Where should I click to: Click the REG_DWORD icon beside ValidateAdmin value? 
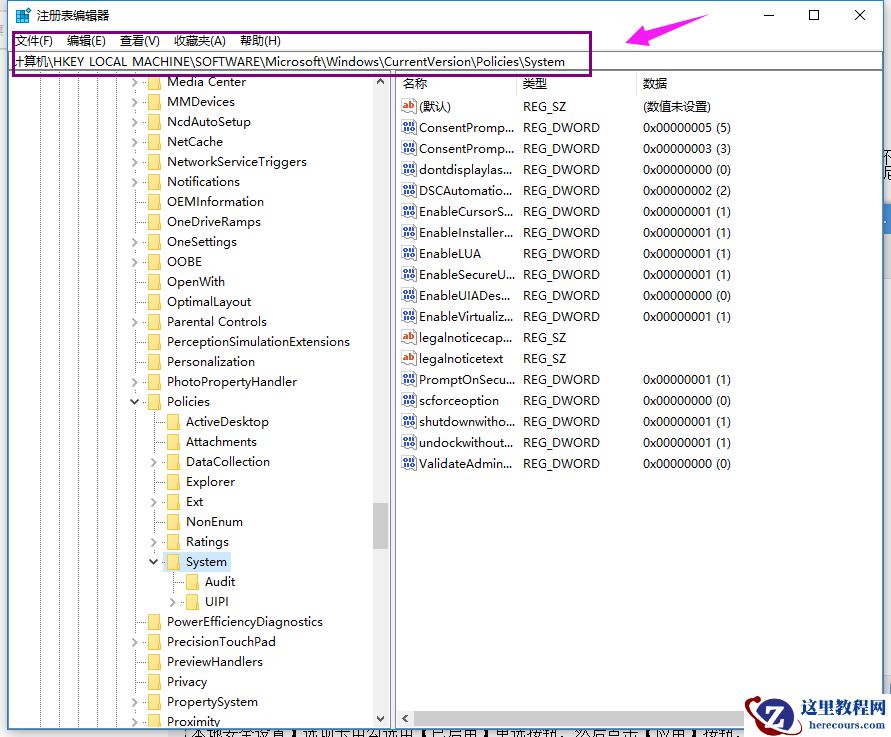coord(409,463)
